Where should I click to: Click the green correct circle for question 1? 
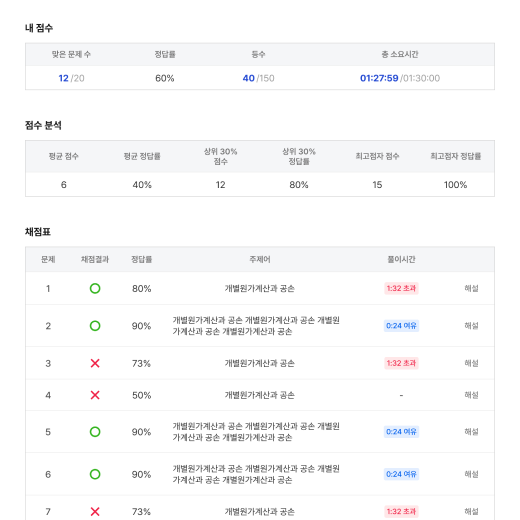click(x=95, y=288)
